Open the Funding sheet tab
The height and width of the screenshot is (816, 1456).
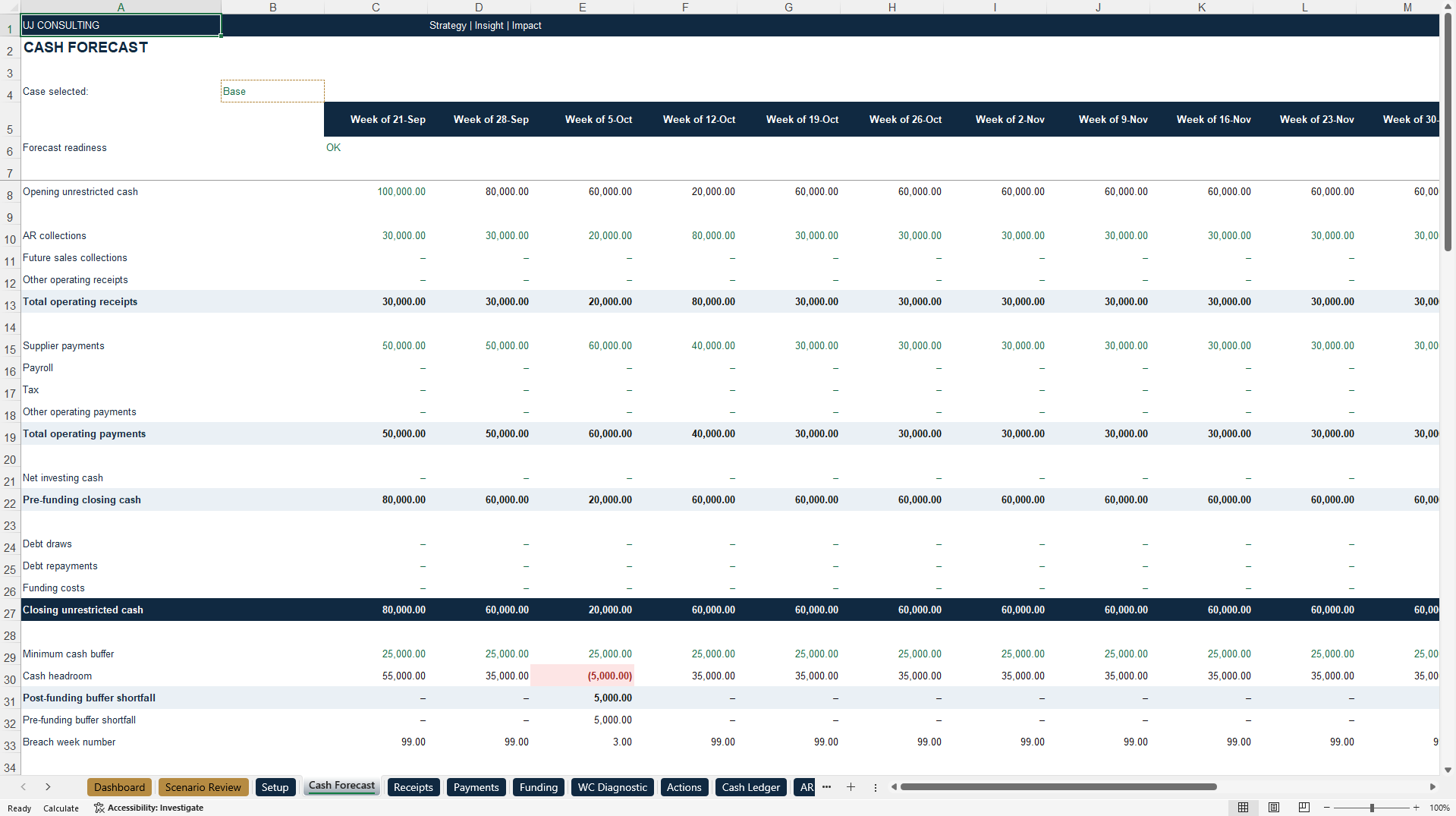pos(539,787)
